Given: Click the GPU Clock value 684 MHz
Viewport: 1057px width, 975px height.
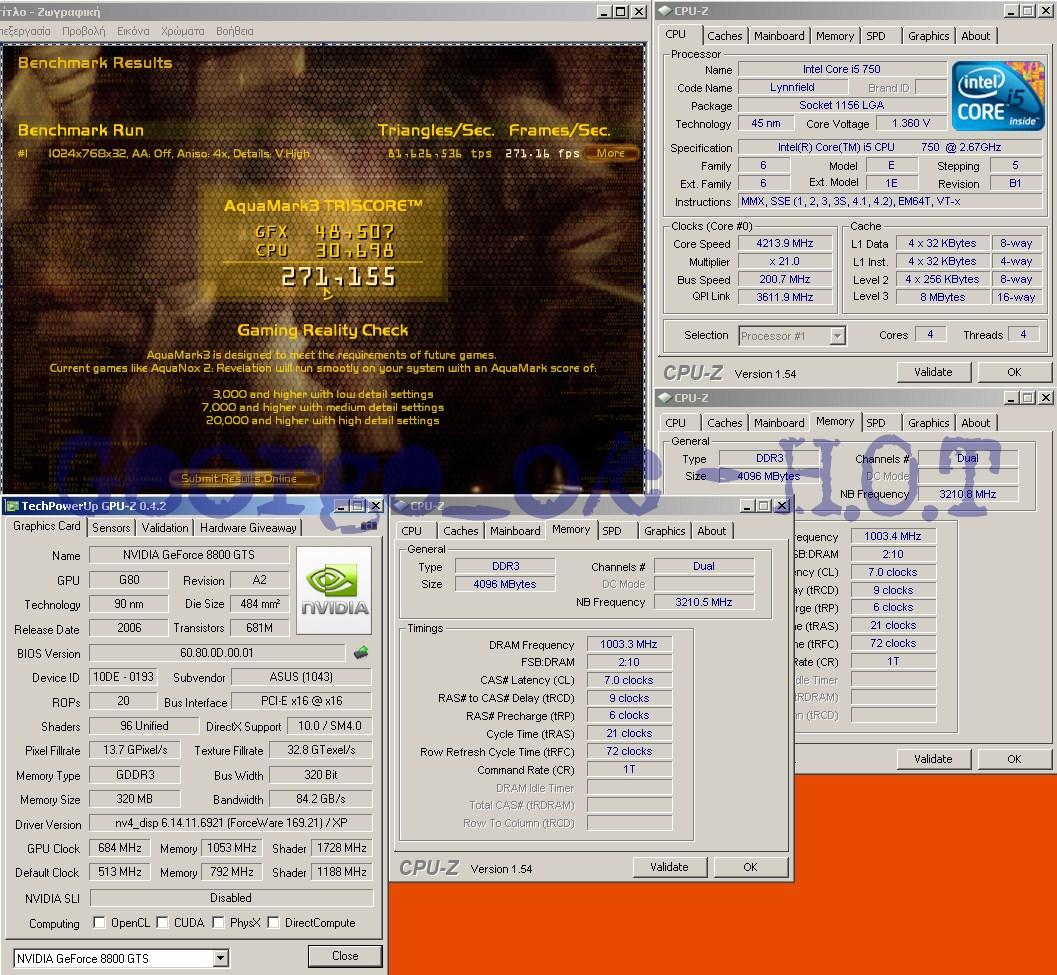Looking at the screenshot, I should [120, 848].
